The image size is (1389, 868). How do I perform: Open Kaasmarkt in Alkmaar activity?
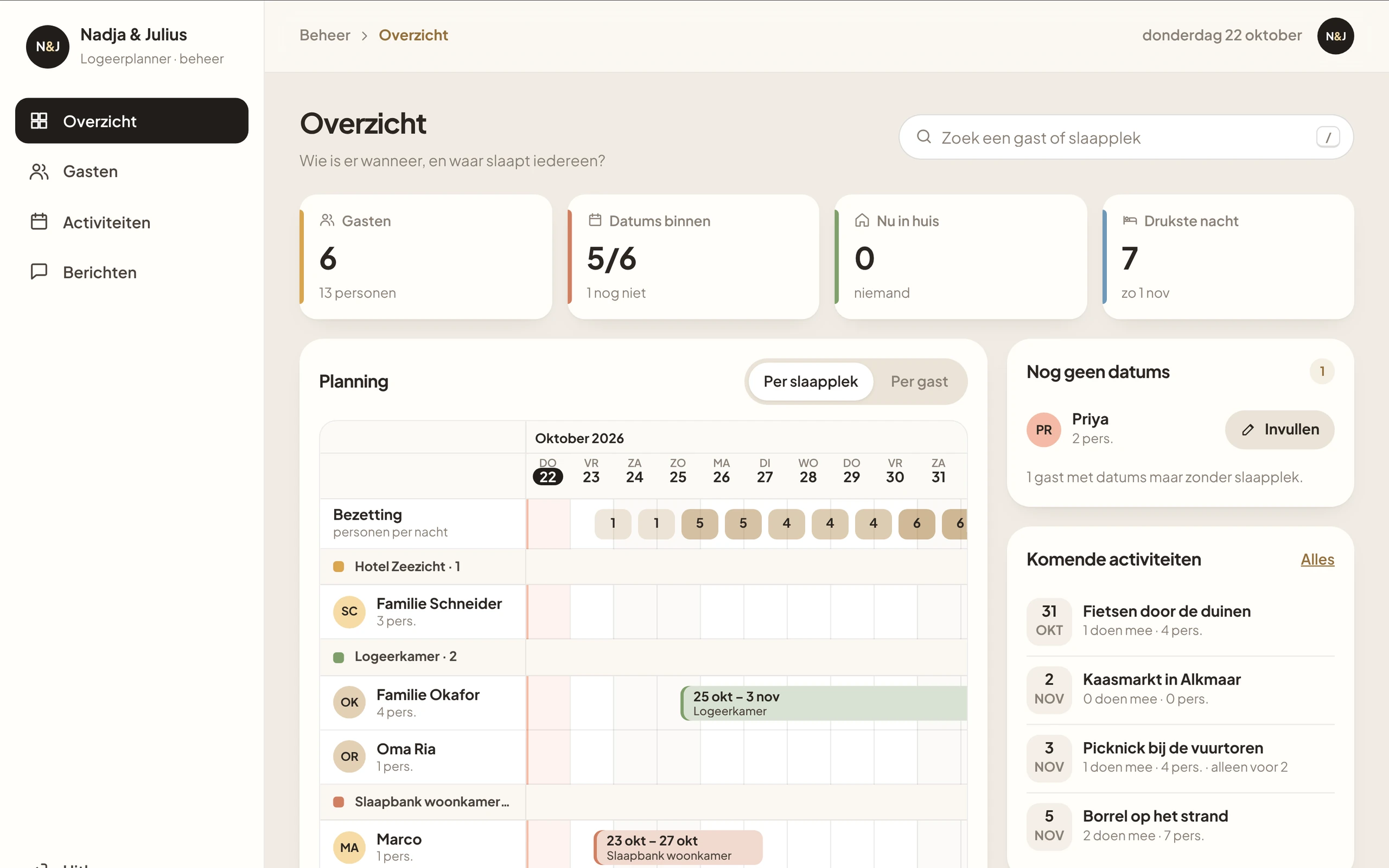1180,690
